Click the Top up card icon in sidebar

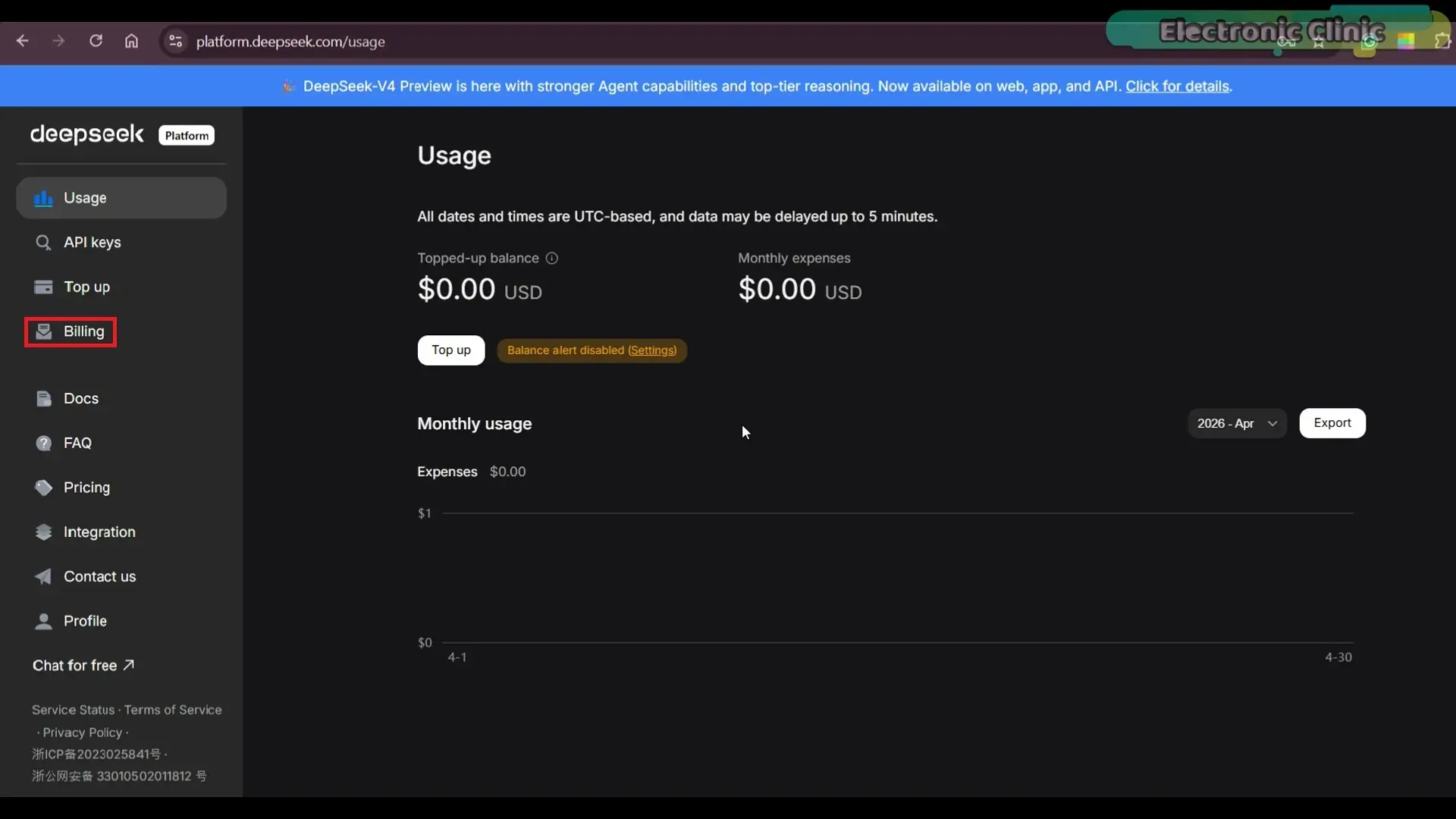(x=43, y=287)
